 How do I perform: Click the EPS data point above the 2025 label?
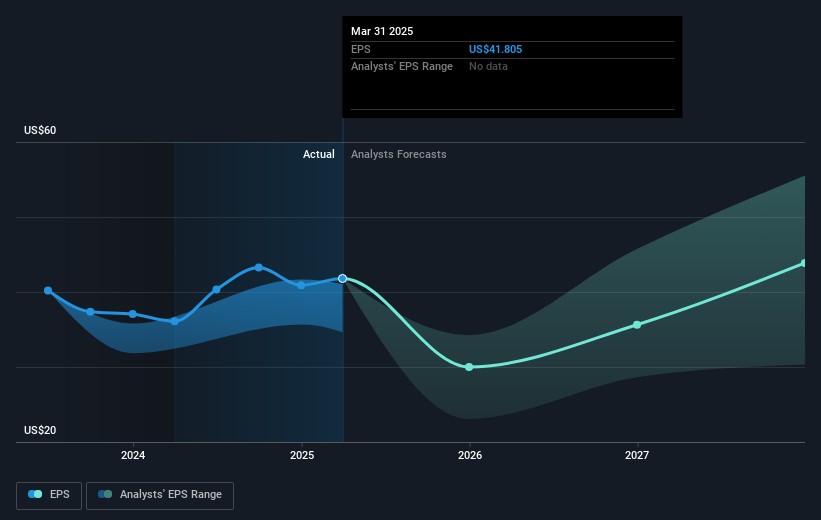301,285
